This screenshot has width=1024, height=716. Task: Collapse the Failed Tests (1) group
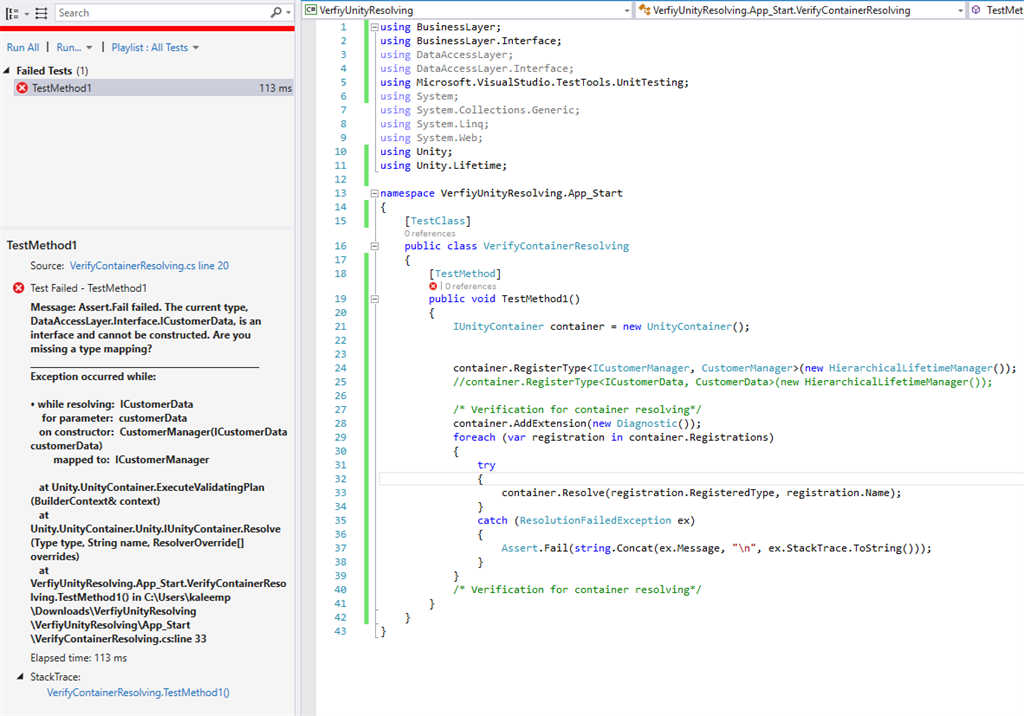pyautogui.click(x=7, y=71)
